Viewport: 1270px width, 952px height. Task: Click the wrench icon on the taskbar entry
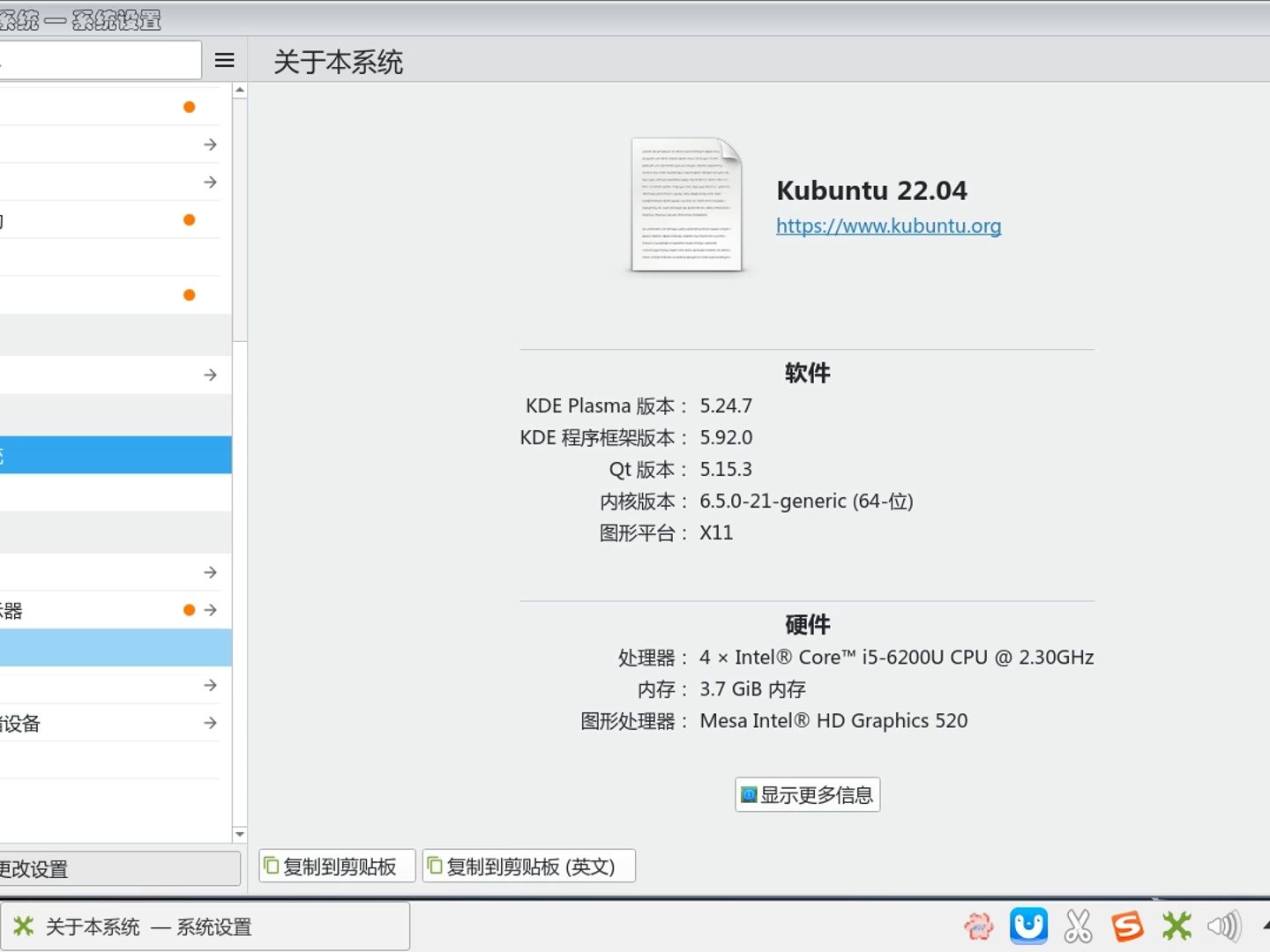click(x=24, y=926)
